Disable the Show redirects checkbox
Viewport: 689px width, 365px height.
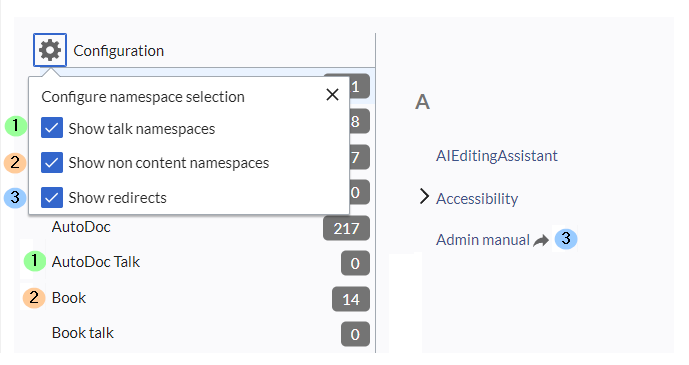click(52, 197)
